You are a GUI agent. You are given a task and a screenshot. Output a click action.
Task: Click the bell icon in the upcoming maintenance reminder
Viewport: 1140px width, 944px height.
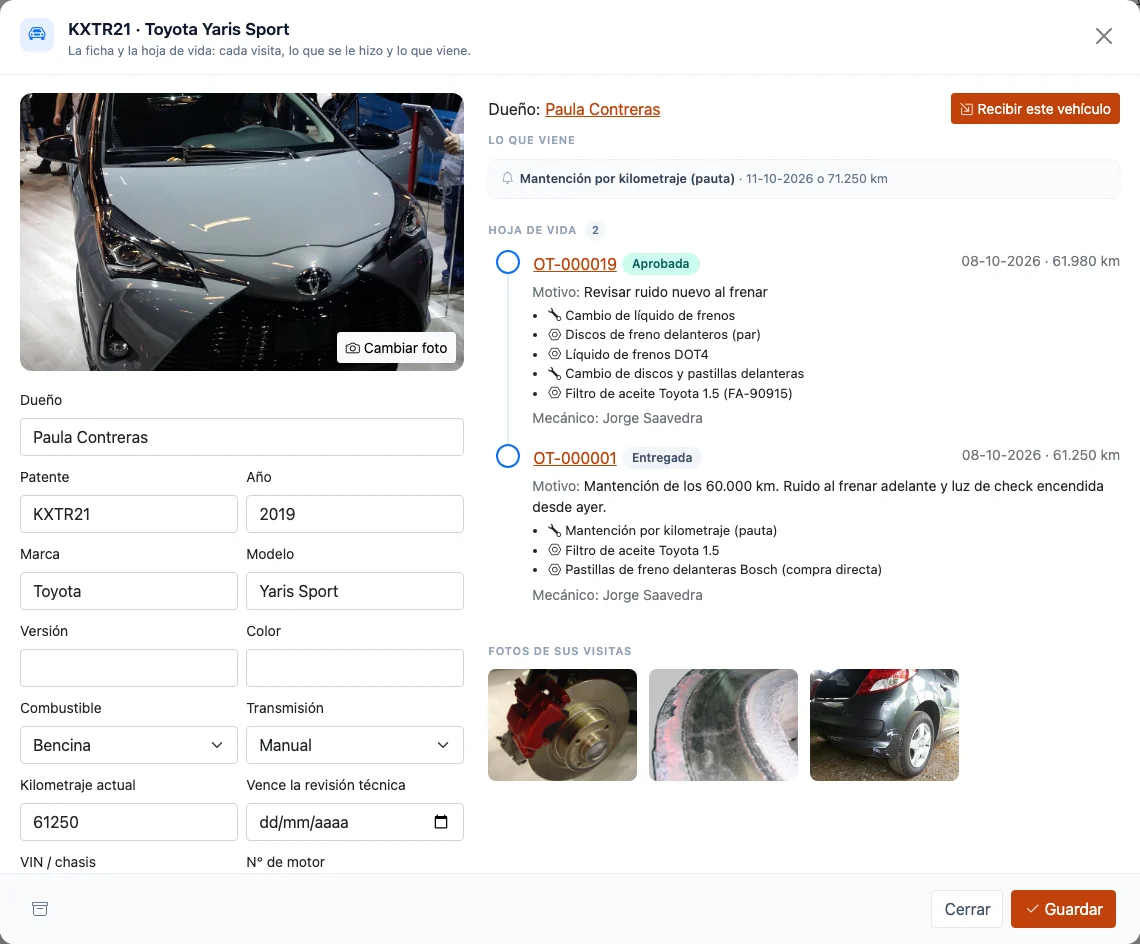pyautogui.click(x=507, y=178)
